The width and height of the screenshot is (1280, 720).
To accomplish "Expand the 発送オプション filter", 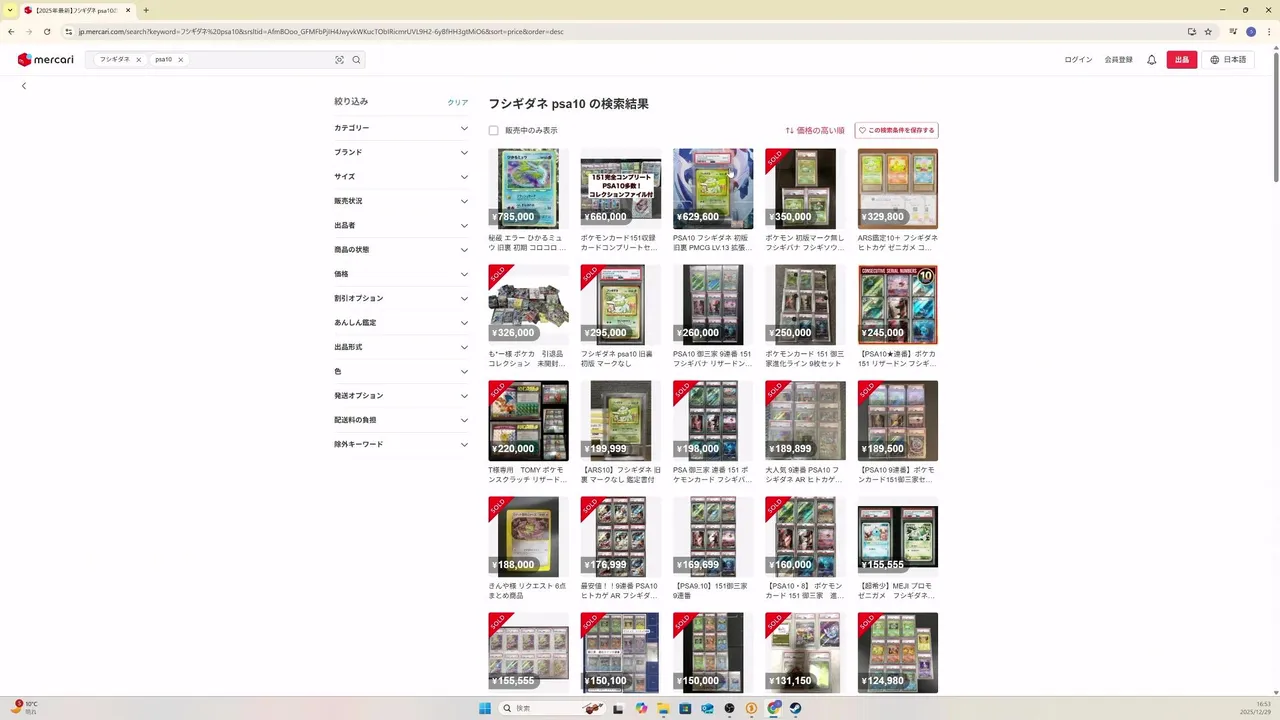I will pyautogui.click(x=401, y=396).
